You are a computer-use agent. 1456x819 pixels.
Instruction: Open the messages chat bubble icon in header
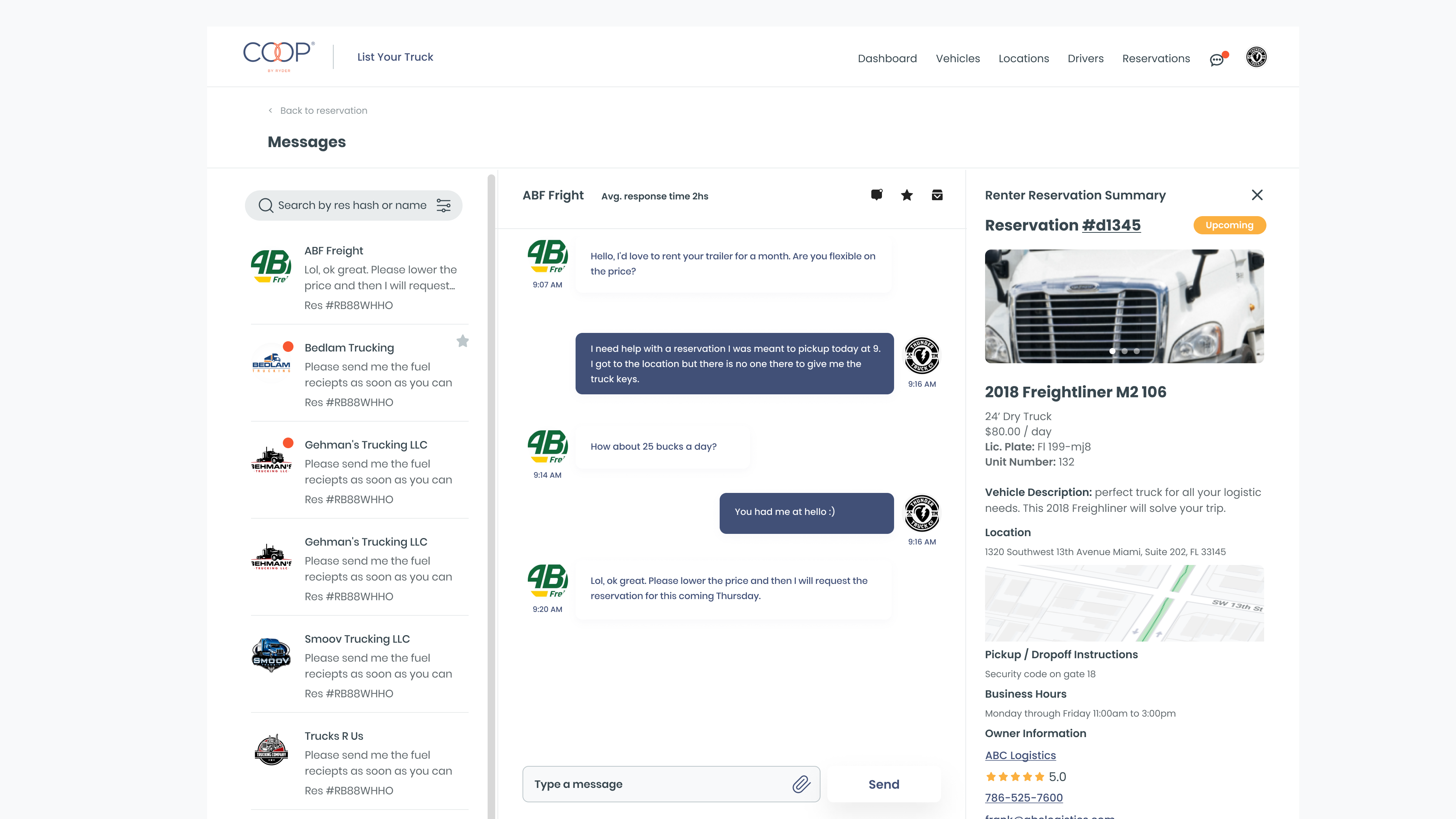pyautogui.click(x=1217, y=60)
